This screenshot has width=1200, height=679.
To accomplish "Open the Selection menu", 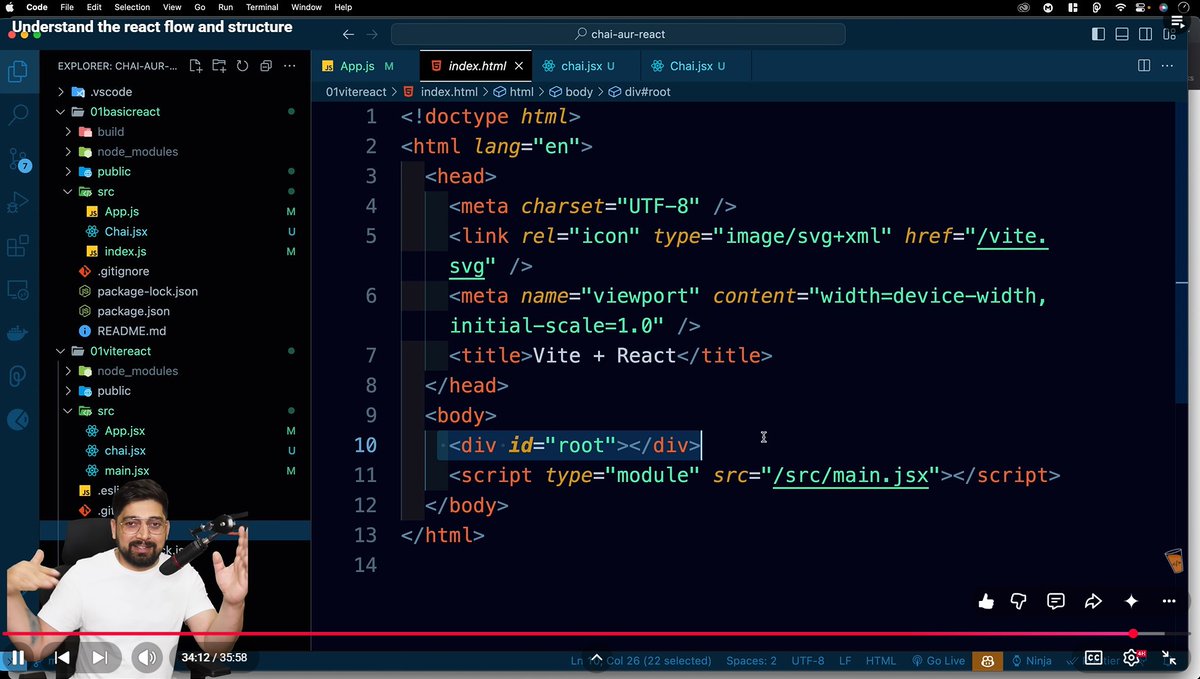I will click(131, 7).
